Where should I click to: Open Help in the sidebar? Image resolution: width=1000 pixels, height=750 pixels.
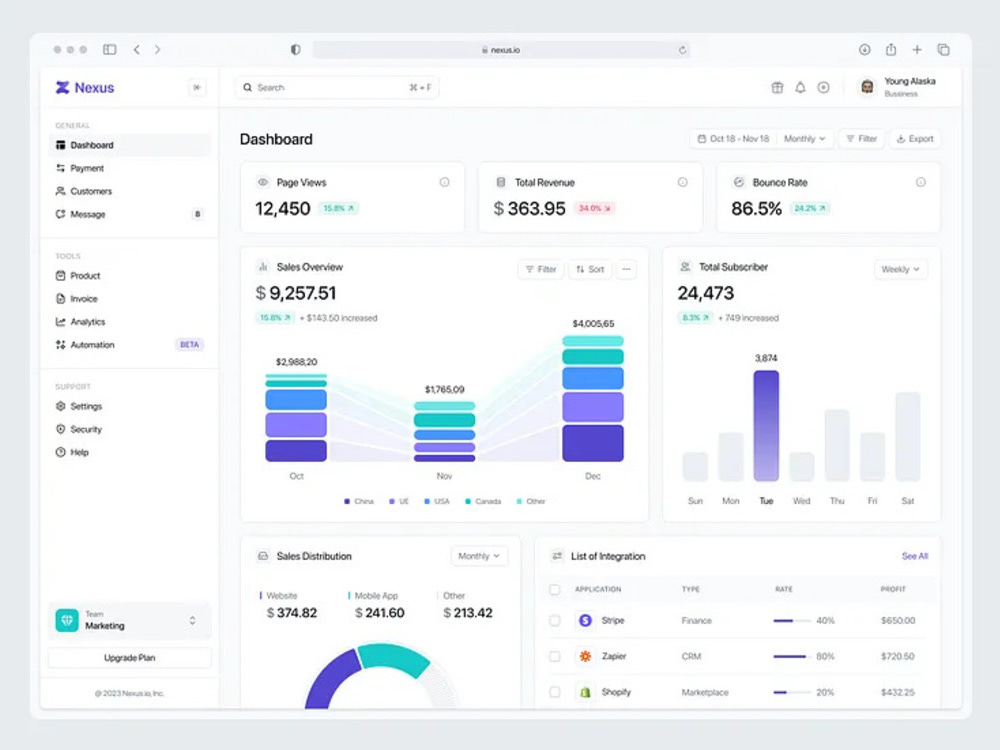(129, 452)
